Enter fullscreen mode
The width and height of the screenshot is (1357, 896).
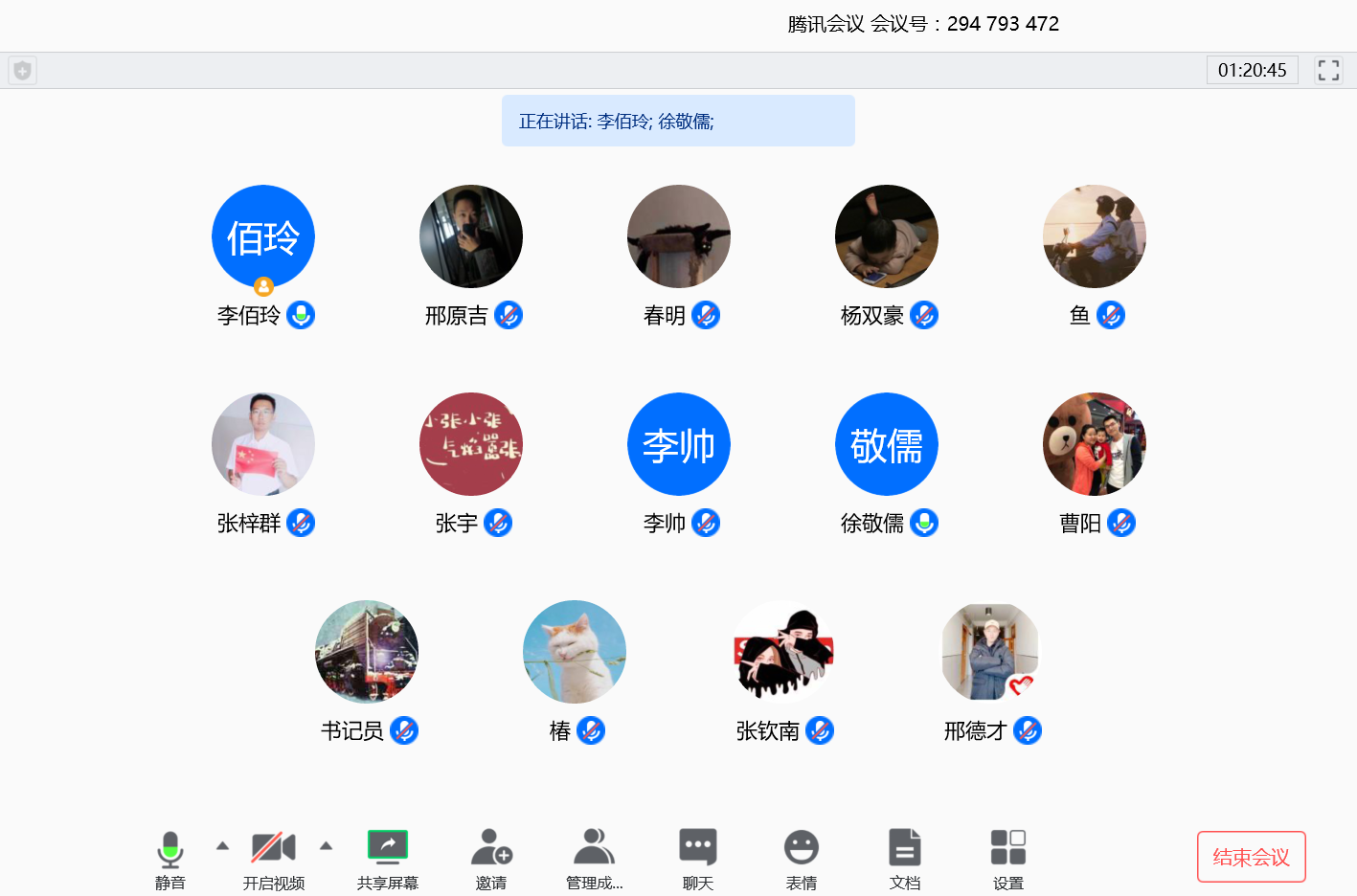click(x=1327, y=70)
